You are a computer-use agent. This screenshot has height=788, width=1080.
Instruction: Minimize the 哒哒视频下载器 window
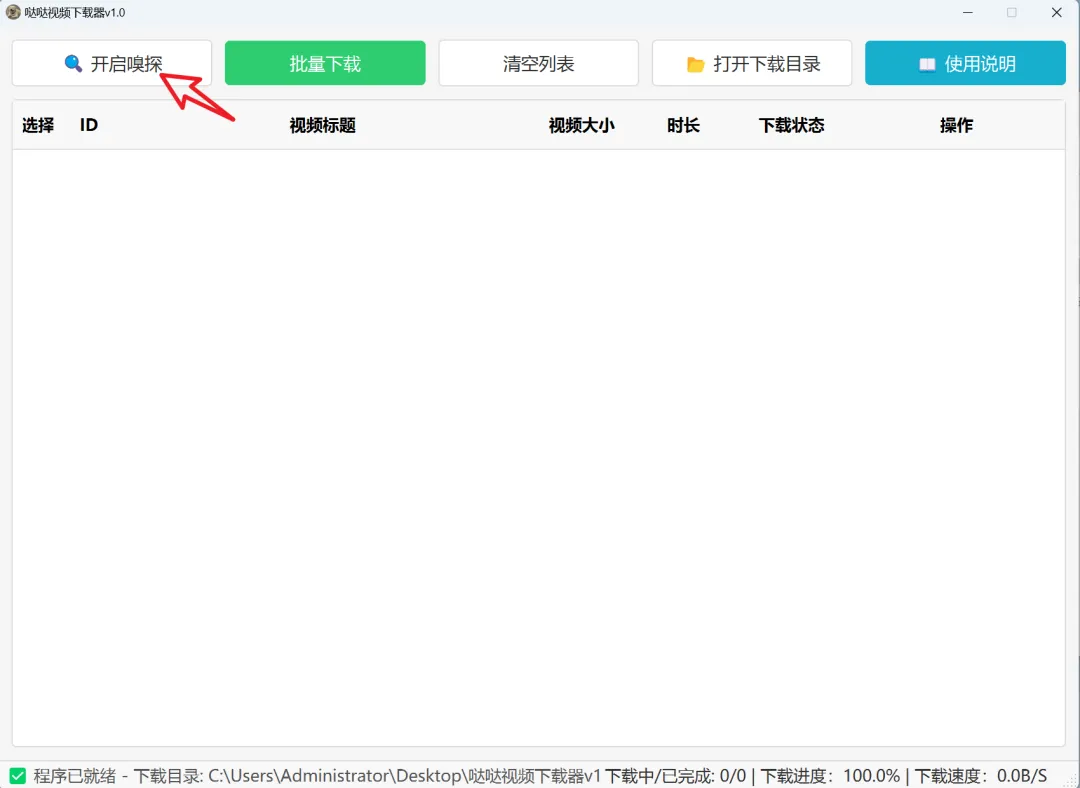tap(968, 12)
